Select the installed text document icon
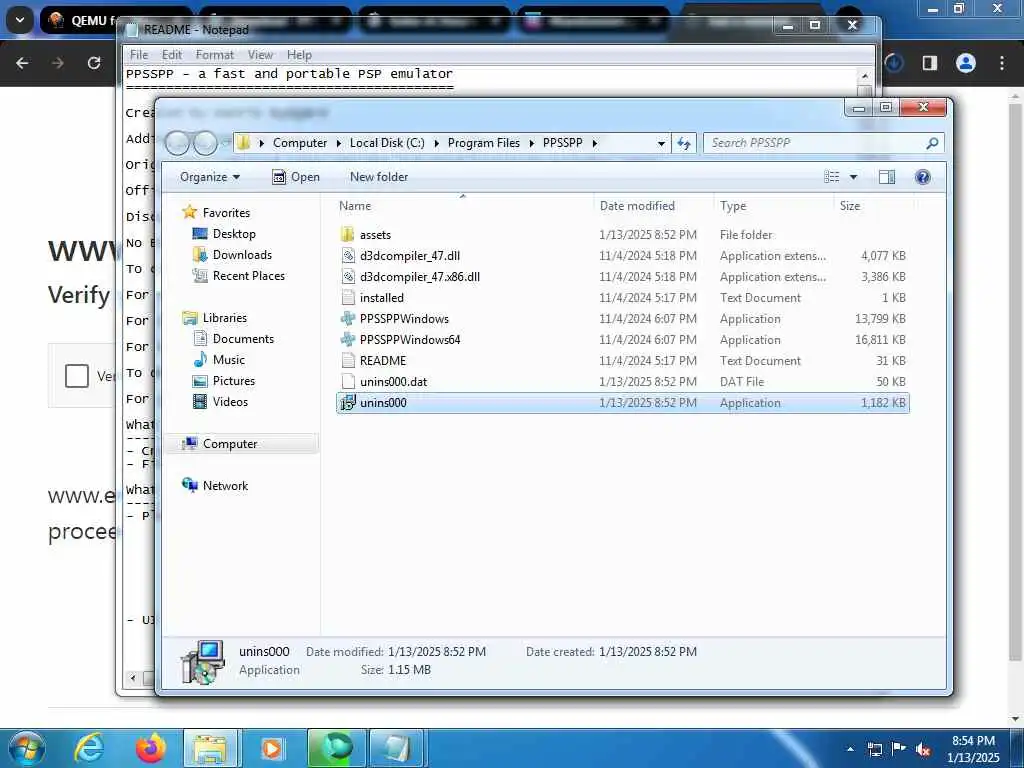The image size is (1024, 768). (348, 298)
